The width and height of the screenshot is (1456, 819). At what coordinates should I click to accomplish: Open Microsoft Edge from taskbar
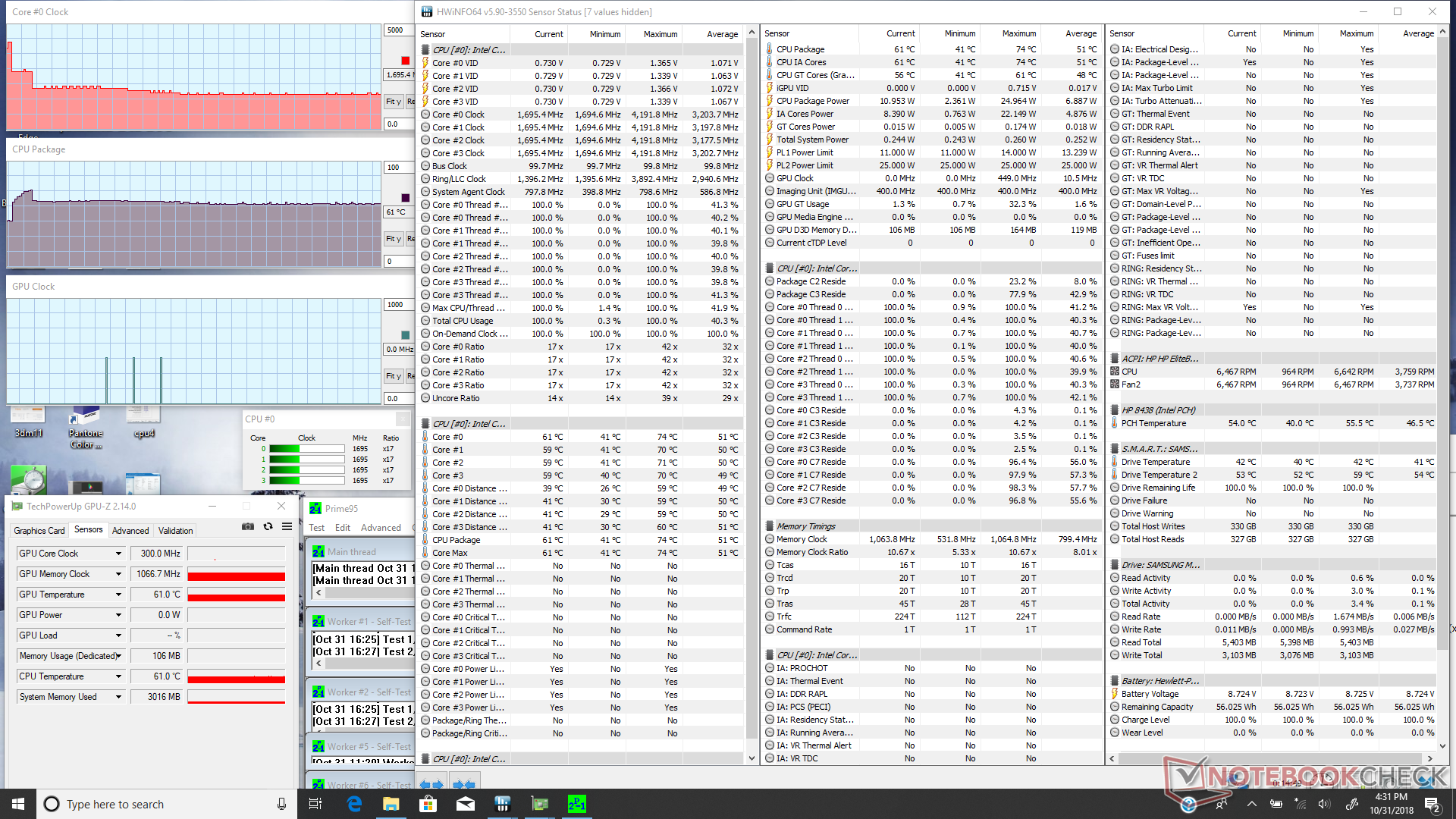tap(354, 804)
